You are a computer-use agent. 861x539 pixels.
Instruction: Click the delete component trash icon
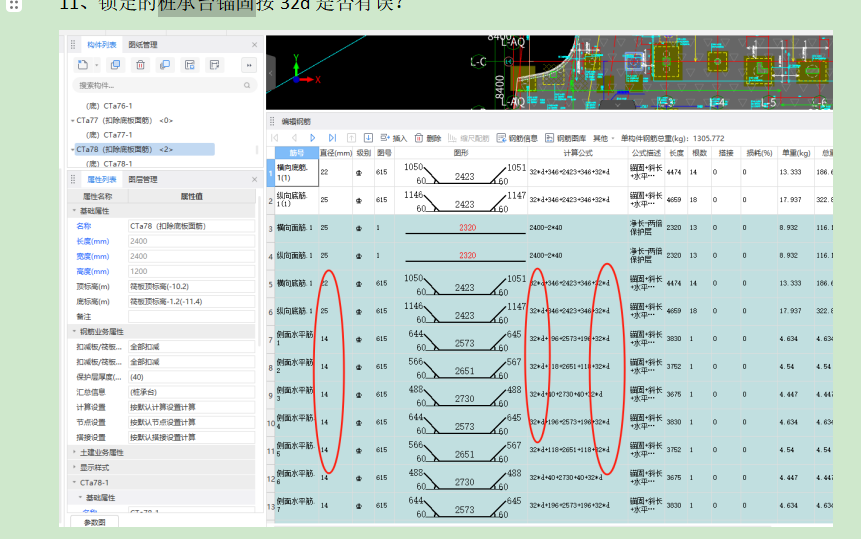(x=141, y=65)
